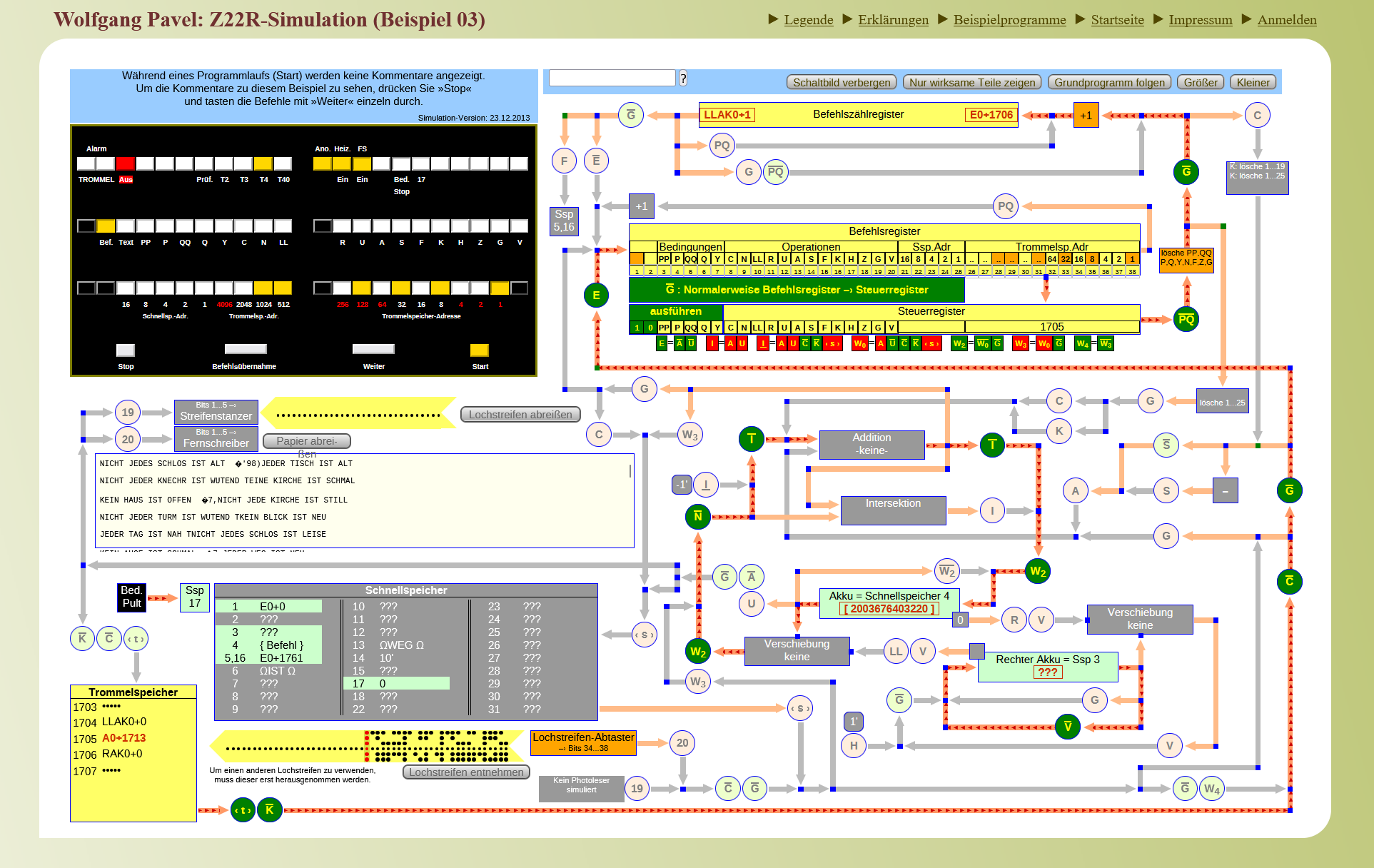
Task: Click the S̄ circle node
Action: coord(1166,445)
